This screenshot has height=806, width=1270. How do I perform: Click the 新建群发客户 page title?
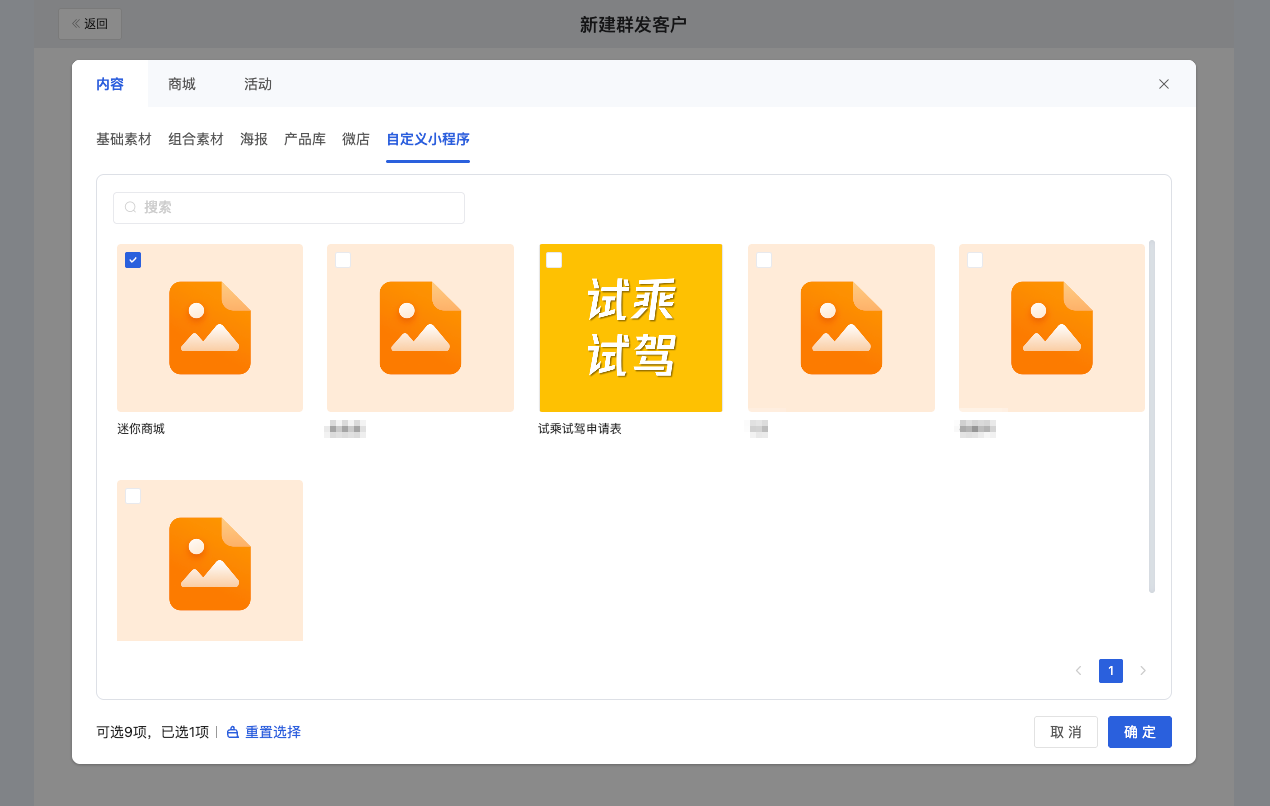634,24
